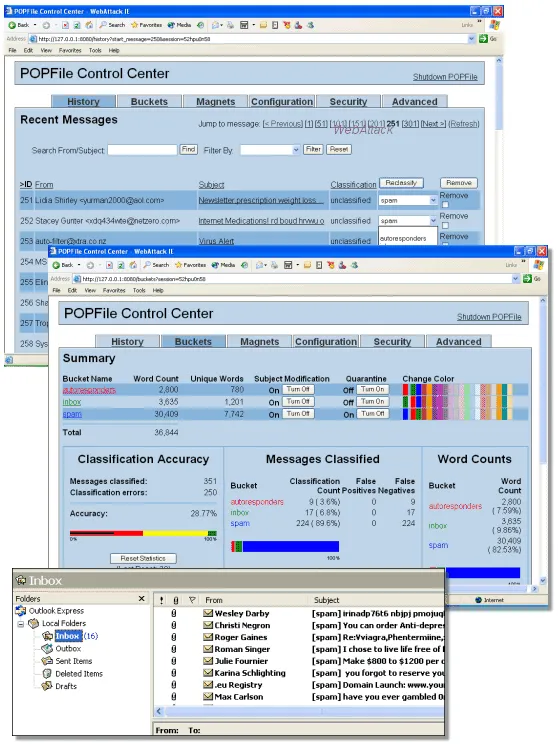The image size is (558, 744).
Task: Open reclassify dropdown for message 251
Action: pos(408,200)
